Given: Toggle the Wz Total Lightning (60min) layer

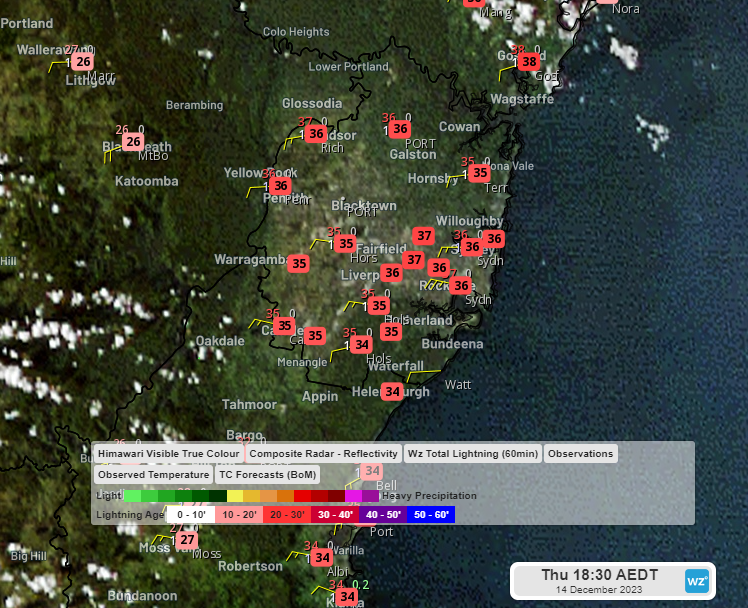Looking at the screenshot, I should [x=473, y=454].
